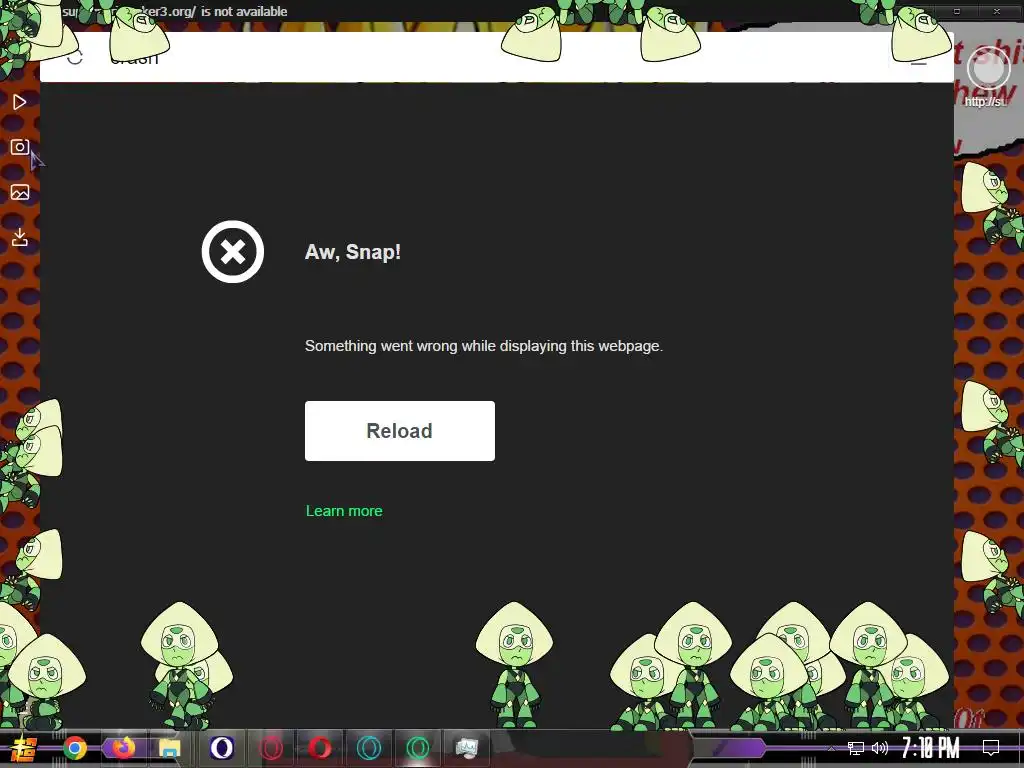Viewport: 1024px width, 768px height.
Task: Click the circled X error icon
Action: tap(232, 251)
